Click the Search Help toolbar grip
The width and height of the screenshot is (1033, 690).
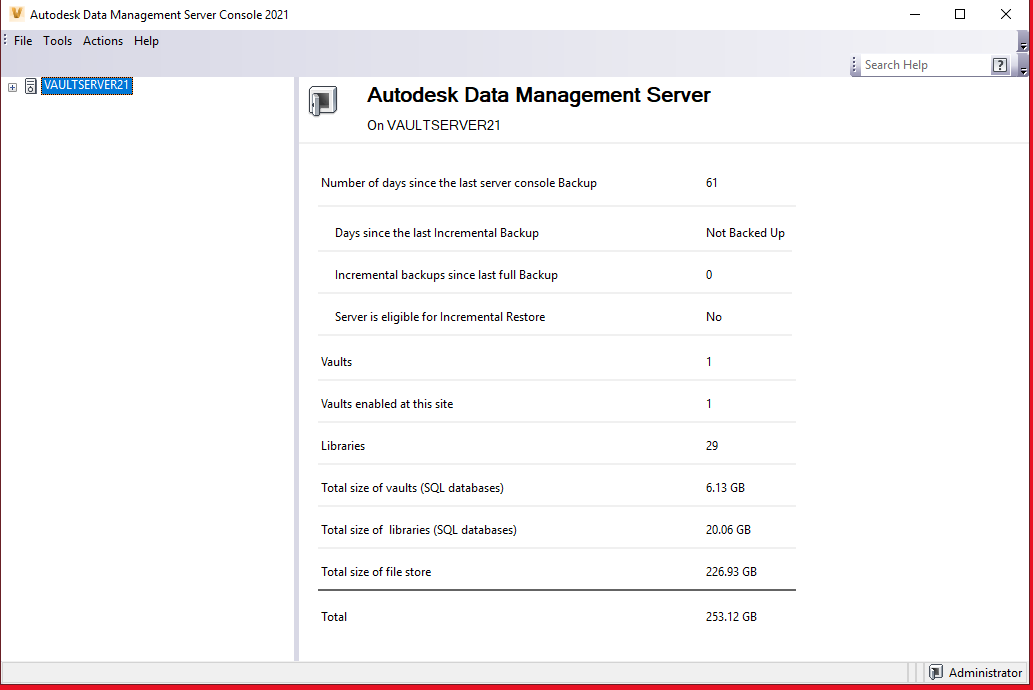(855, 64)
